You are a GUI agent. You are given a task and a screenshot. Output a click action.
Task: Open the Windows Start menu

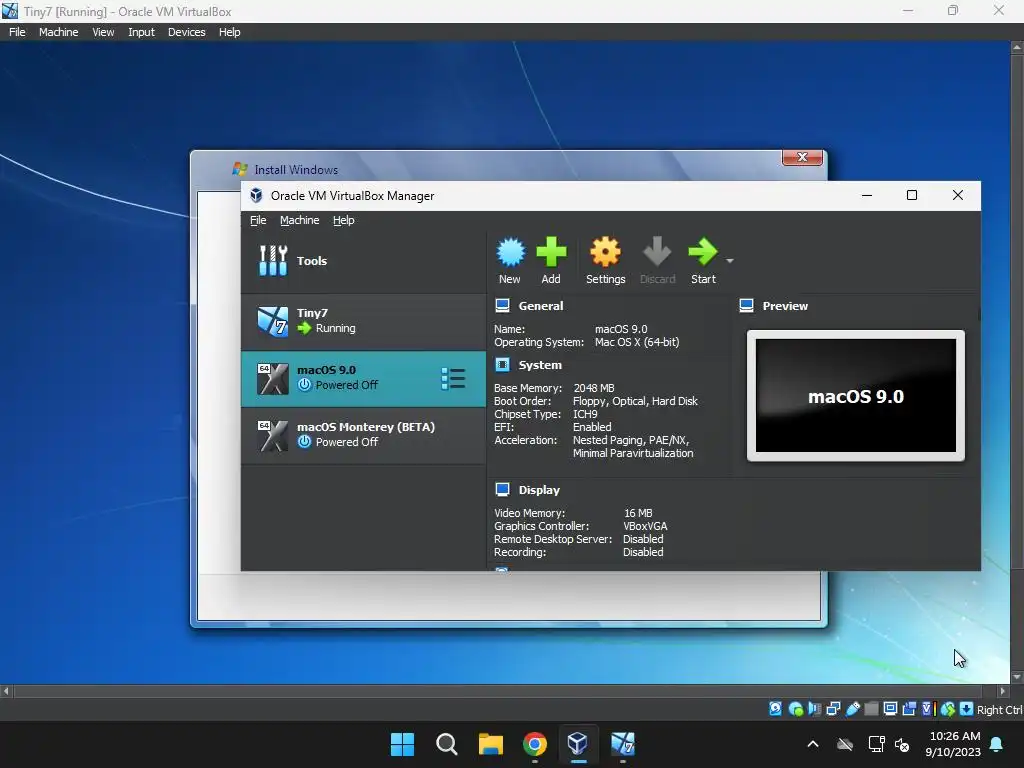402,744
